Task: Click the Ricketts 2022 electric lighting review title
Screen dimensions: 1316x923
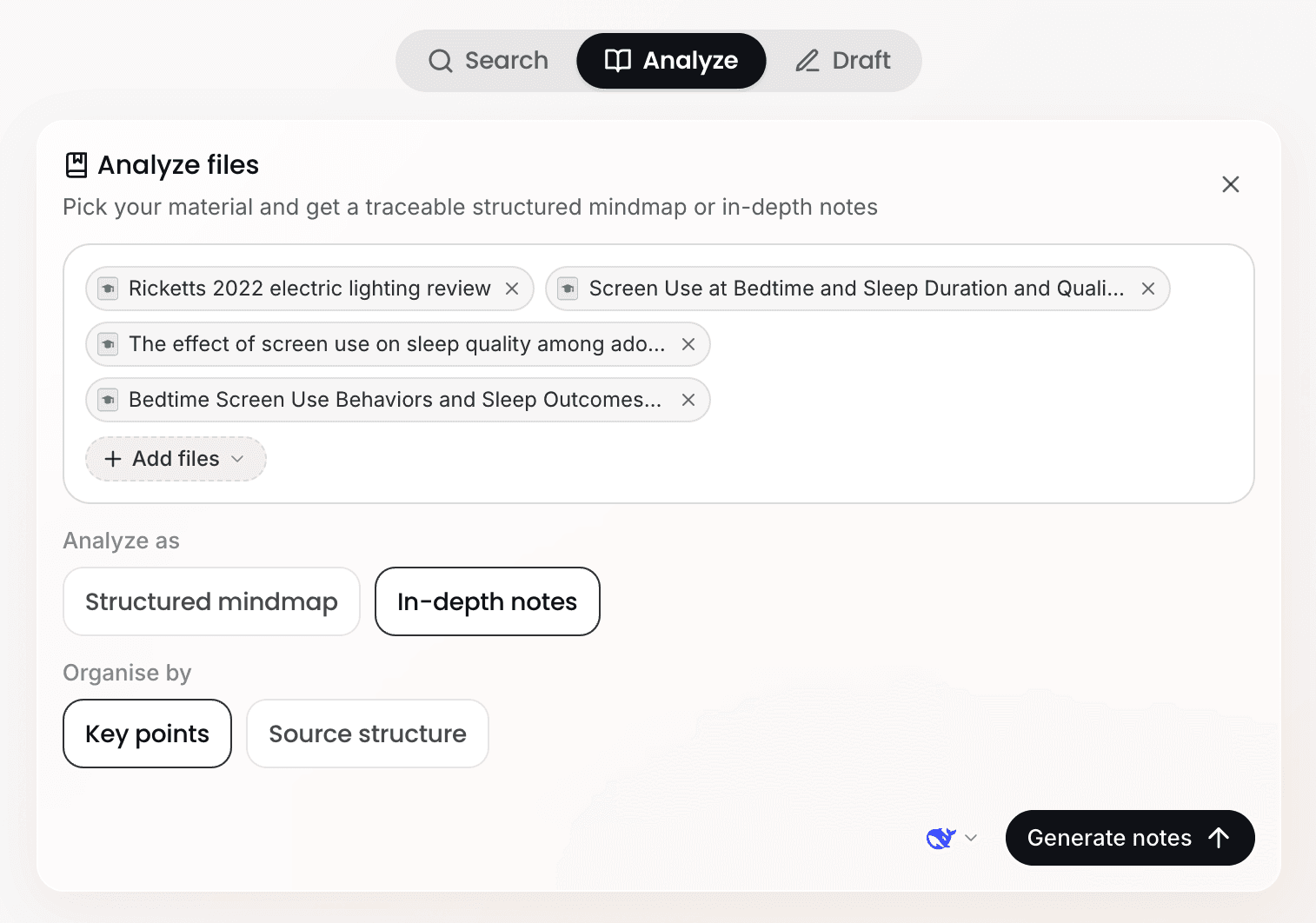Action: coord(309,289)
